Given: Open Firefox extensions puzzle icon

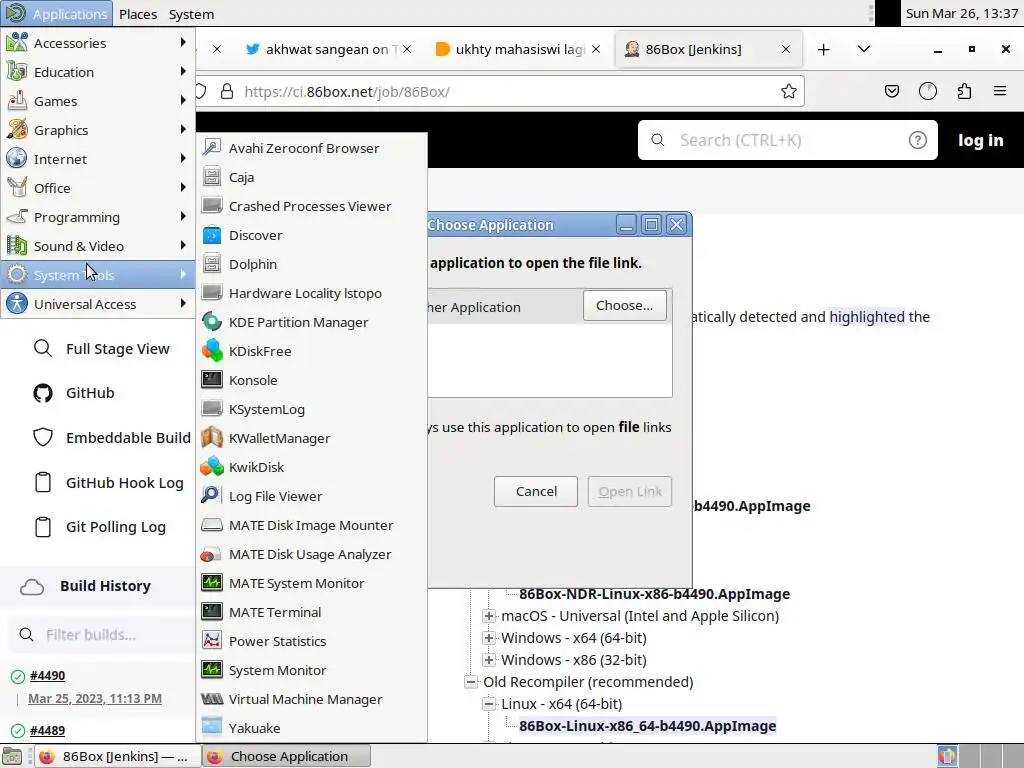Looking at the screenshot, I should (x=964, y=91).
